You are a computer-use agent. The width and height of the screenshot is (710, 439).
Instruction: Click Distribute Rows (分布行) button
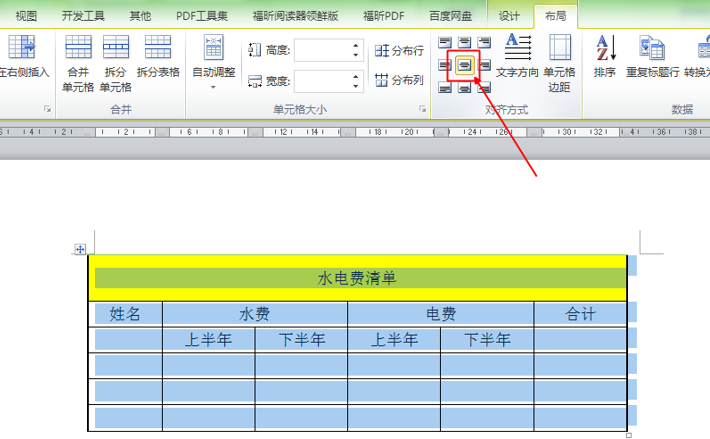[x=399, y=50]
